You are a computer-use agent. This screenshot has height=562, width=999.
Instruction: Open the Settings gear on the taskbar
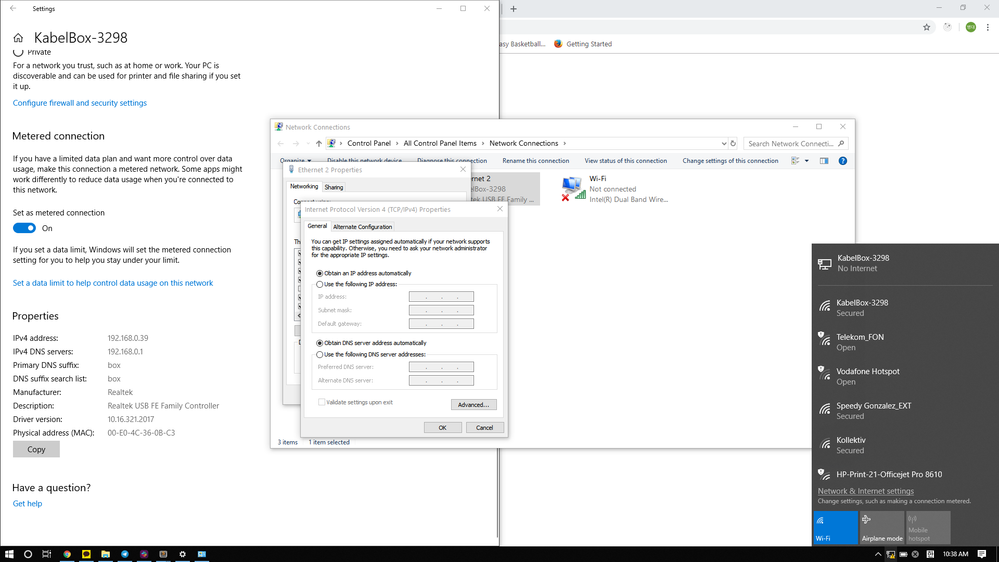coord(182,554)
